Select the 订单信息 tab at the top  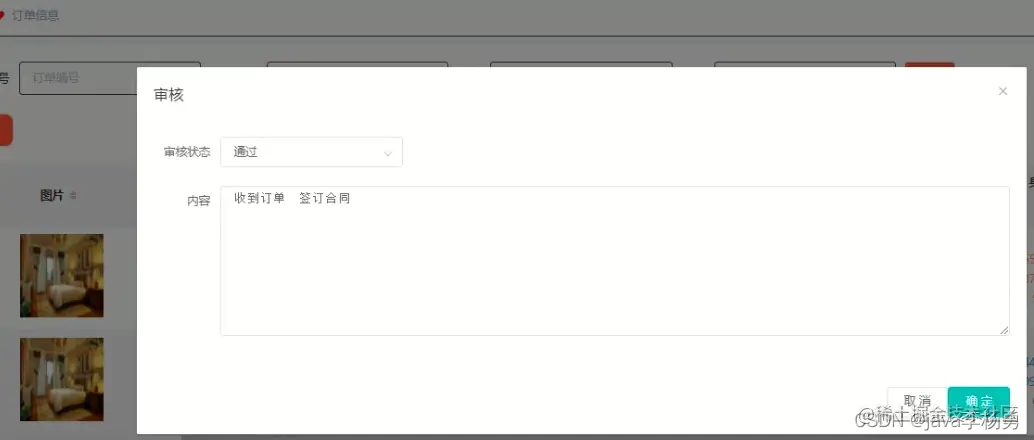click(36, 15)
